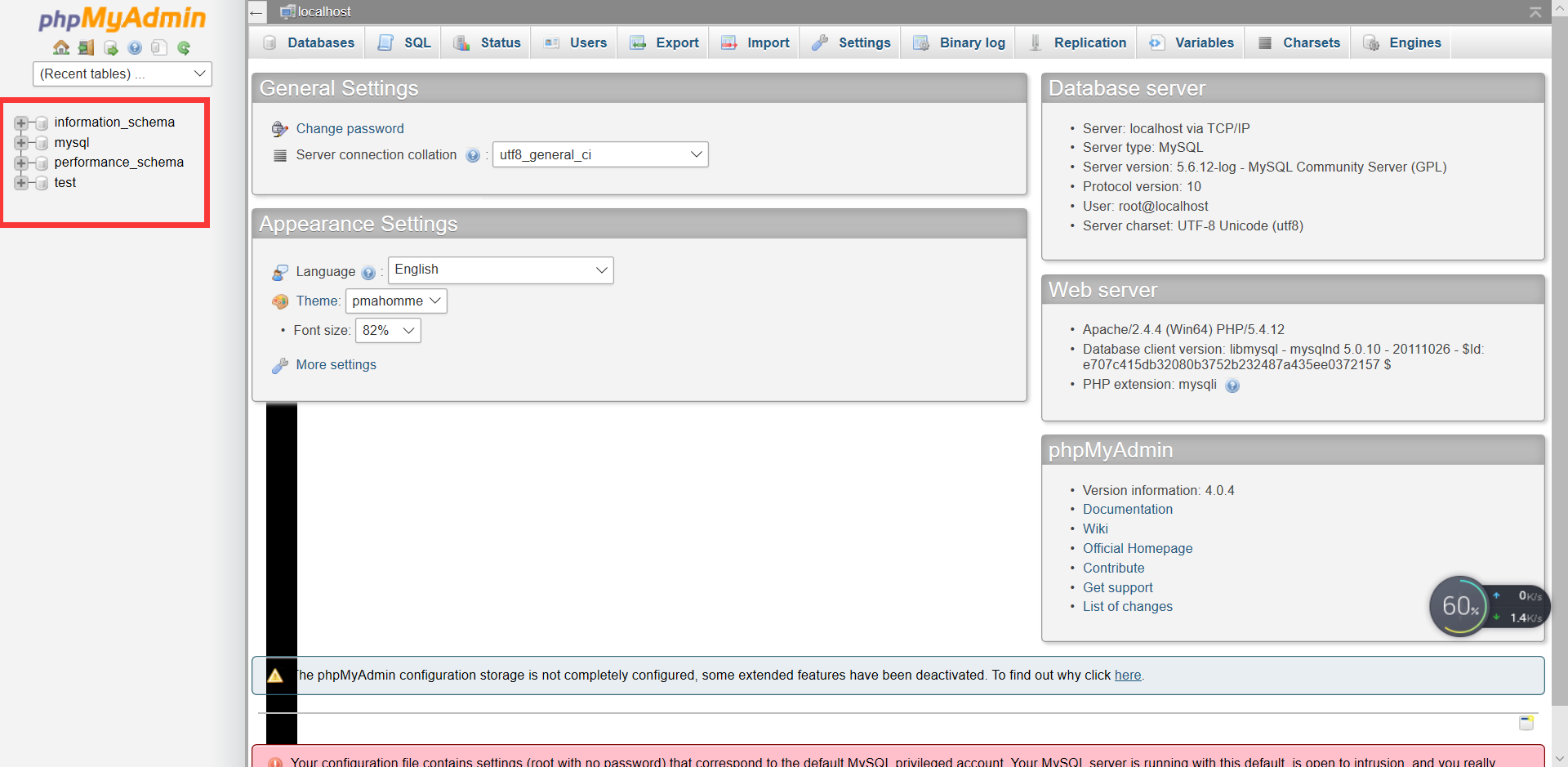
Task: Click the PHP extension mysqli help icon
Action: click(x=1232, y=386)
